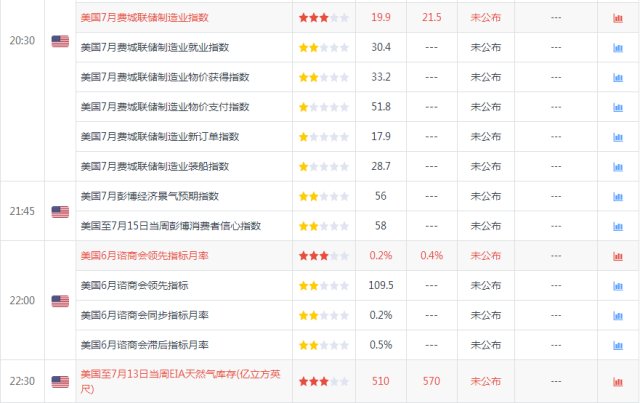Open chart icon for 美国7月费城联储制造业装船指数

point(618,167)
